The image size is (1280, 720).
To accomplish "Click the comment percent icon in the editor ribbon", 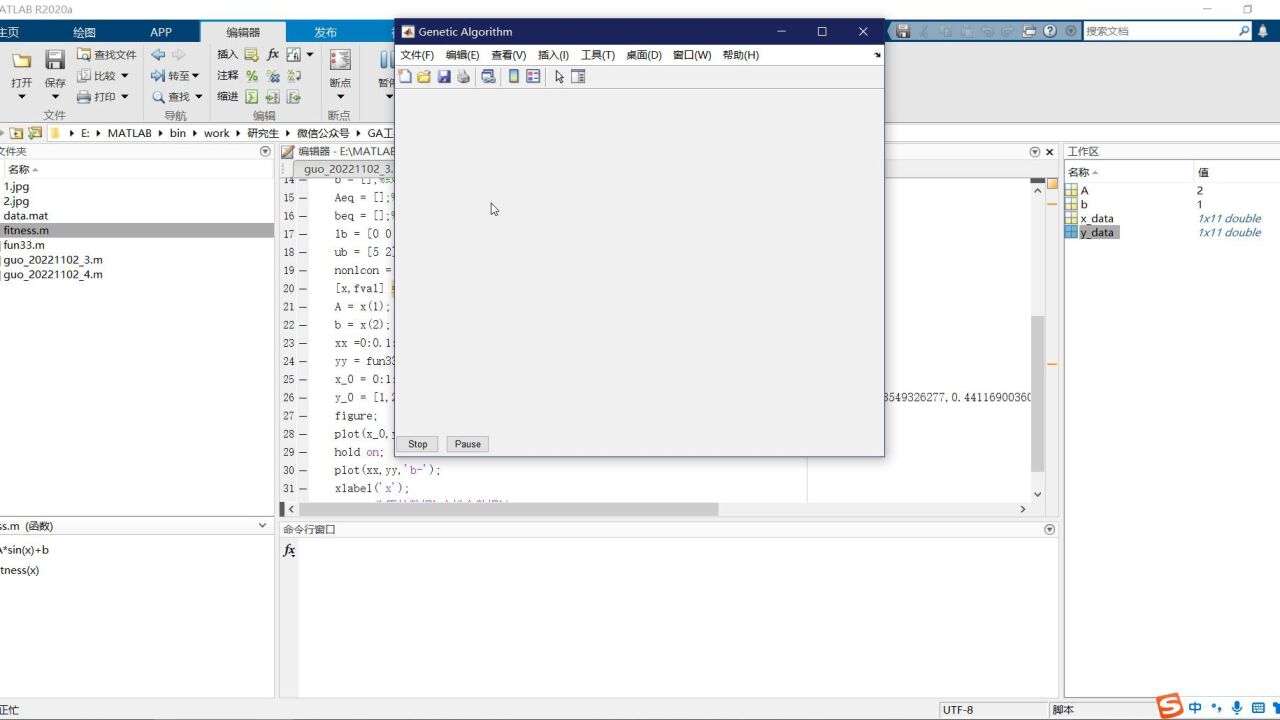I will (x=252, y=76).
